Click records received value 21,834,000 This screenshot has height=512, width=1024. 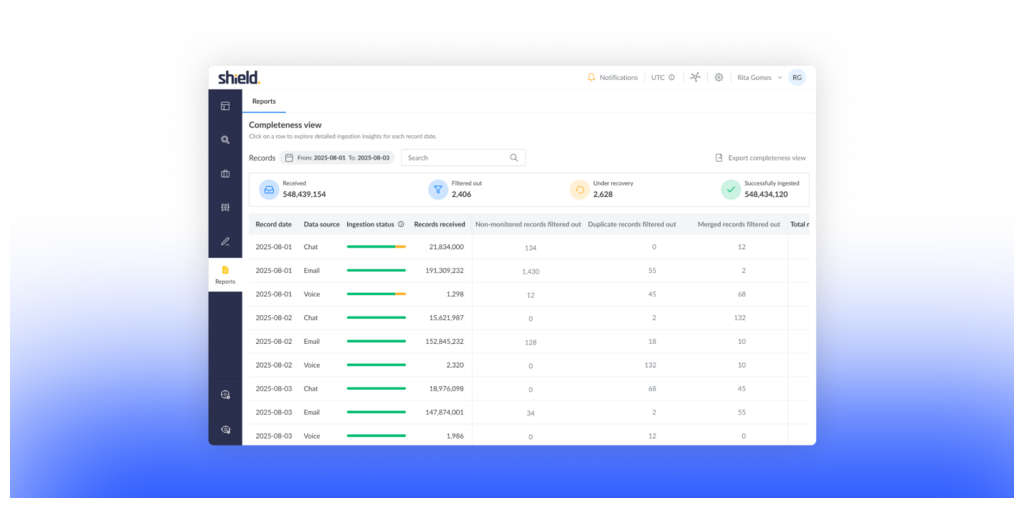[x=447, y=248]
